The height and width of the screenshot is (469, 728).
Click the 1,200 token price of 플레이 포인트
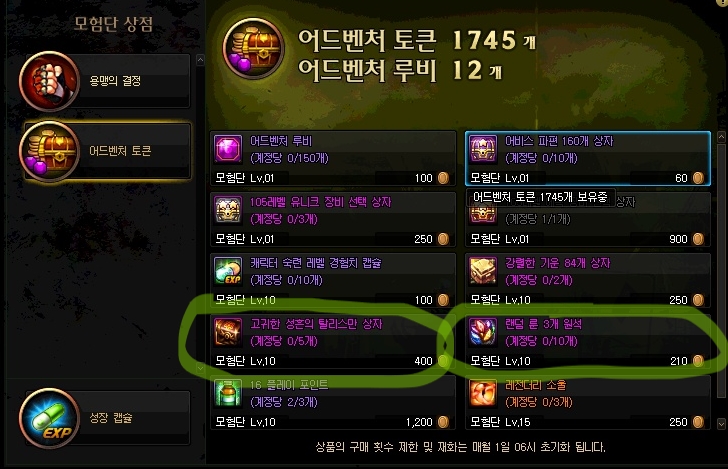(x=419, y=422)
